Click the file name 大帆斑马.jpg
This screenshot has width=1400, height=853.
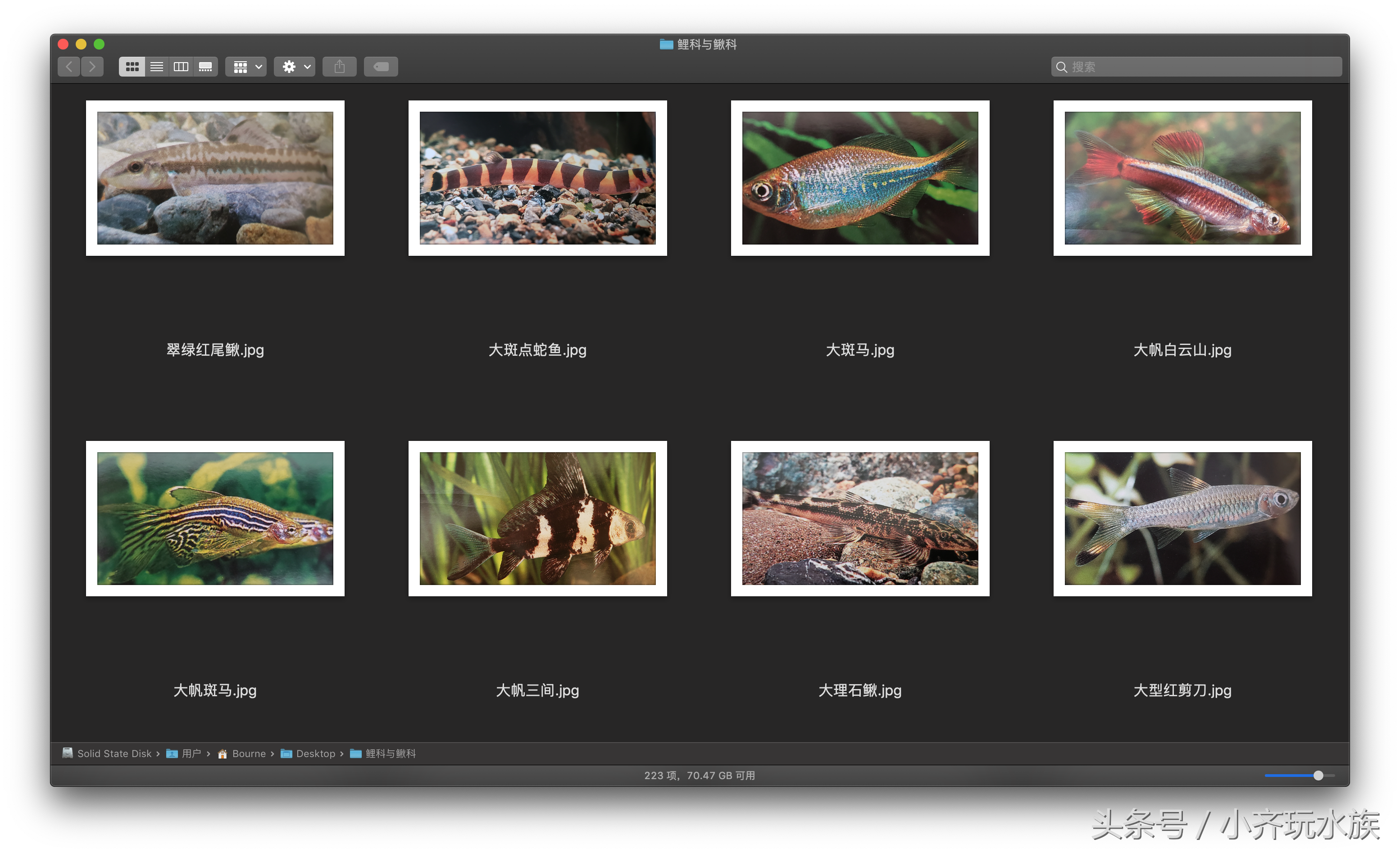pos(215,690)
